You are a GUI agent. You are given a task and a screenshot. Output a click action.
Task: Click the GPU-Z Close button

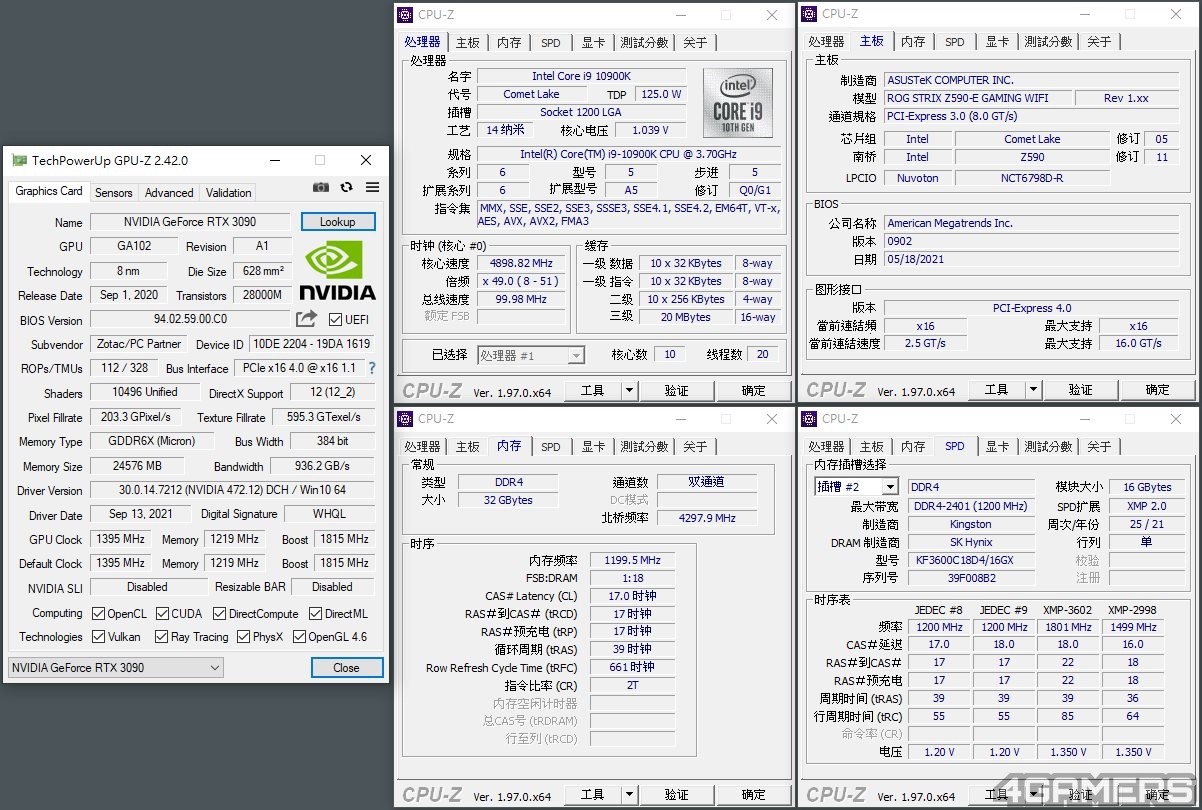click(347, 668)
